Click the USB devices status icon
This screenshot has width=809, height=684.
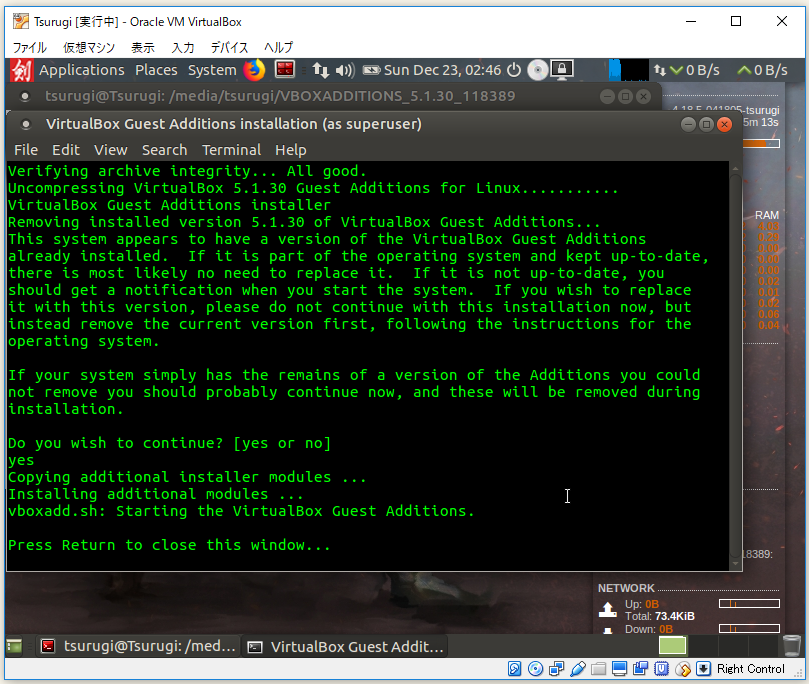tap(578, 669)
